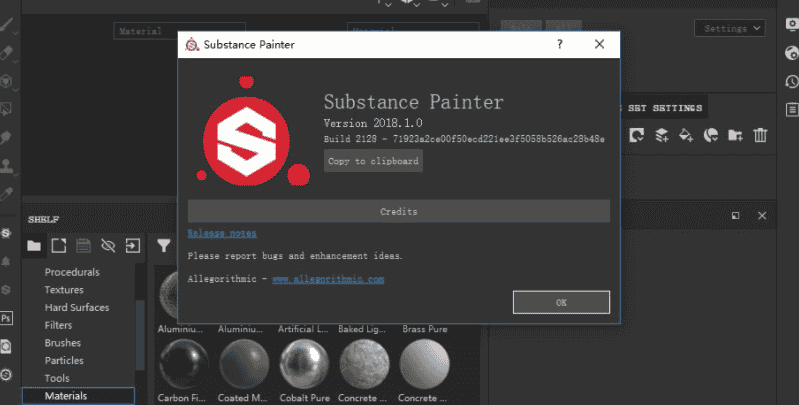Open Shader settings icon on right dock
This screenshot has height=405, width=799.
click(792, 52)
